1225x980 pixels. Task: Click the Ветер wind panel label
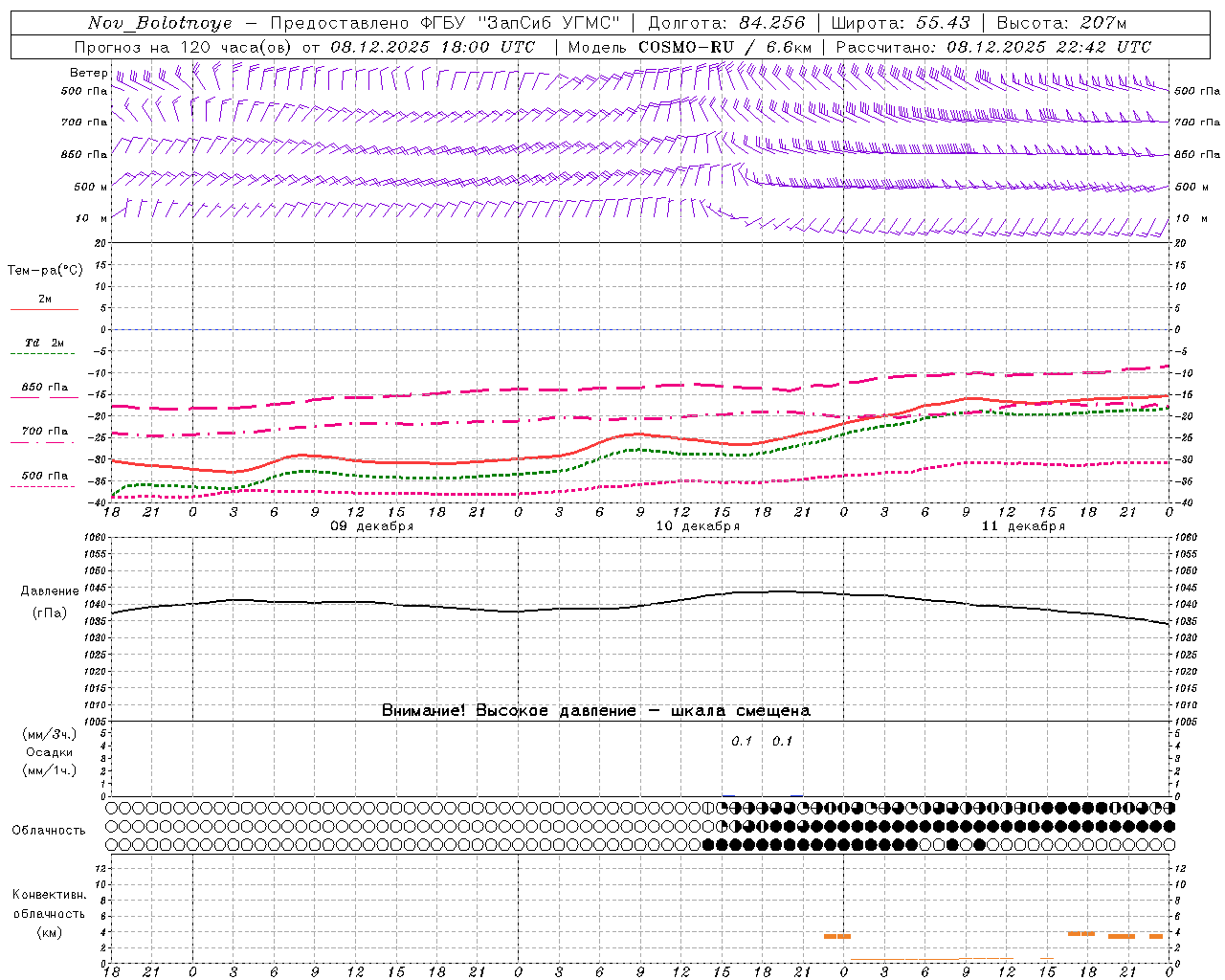pos(88,73)
